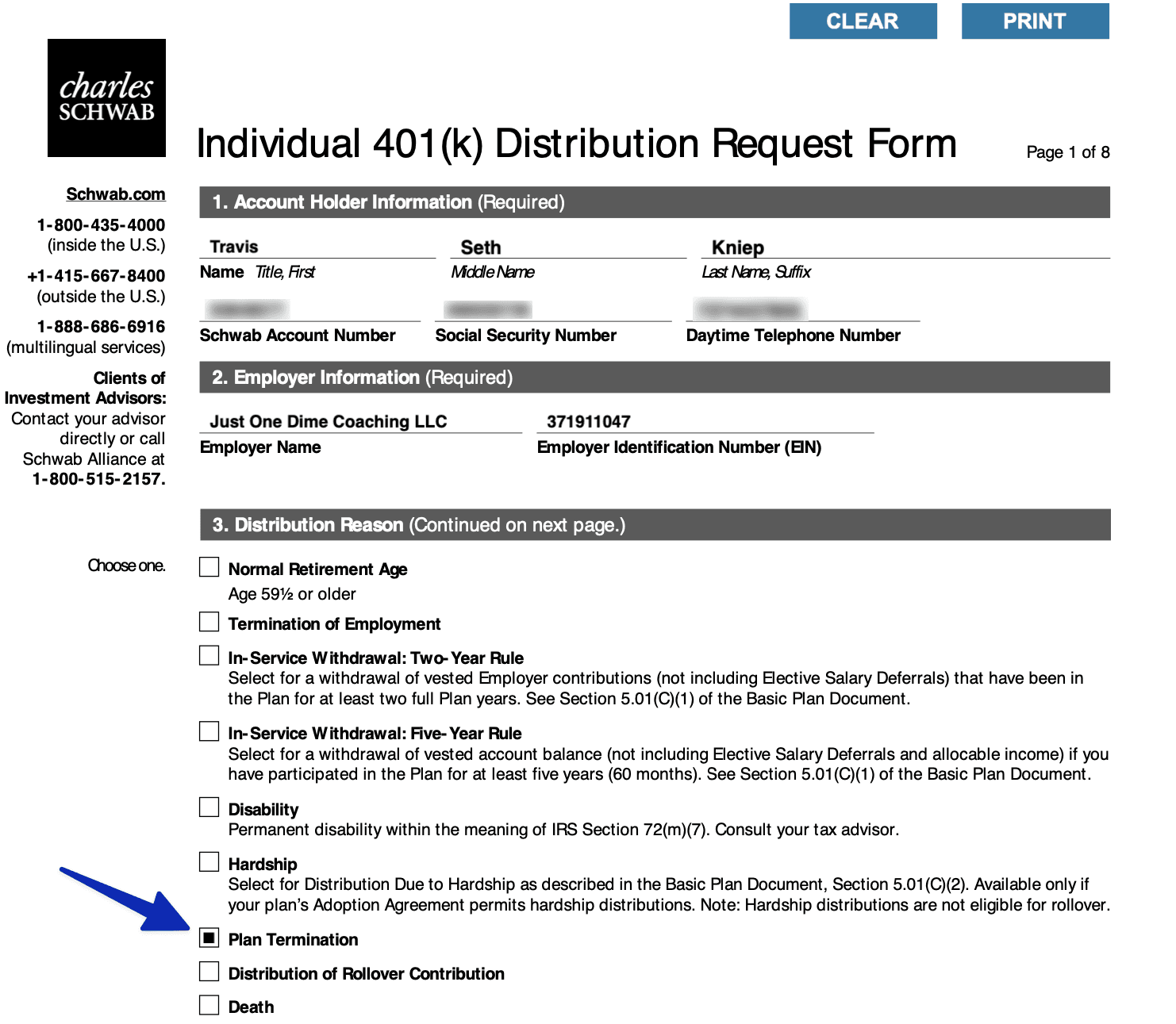Click the Employer Name field
The width and height of the screenshot is (1176, 1024).
(361, 421)
